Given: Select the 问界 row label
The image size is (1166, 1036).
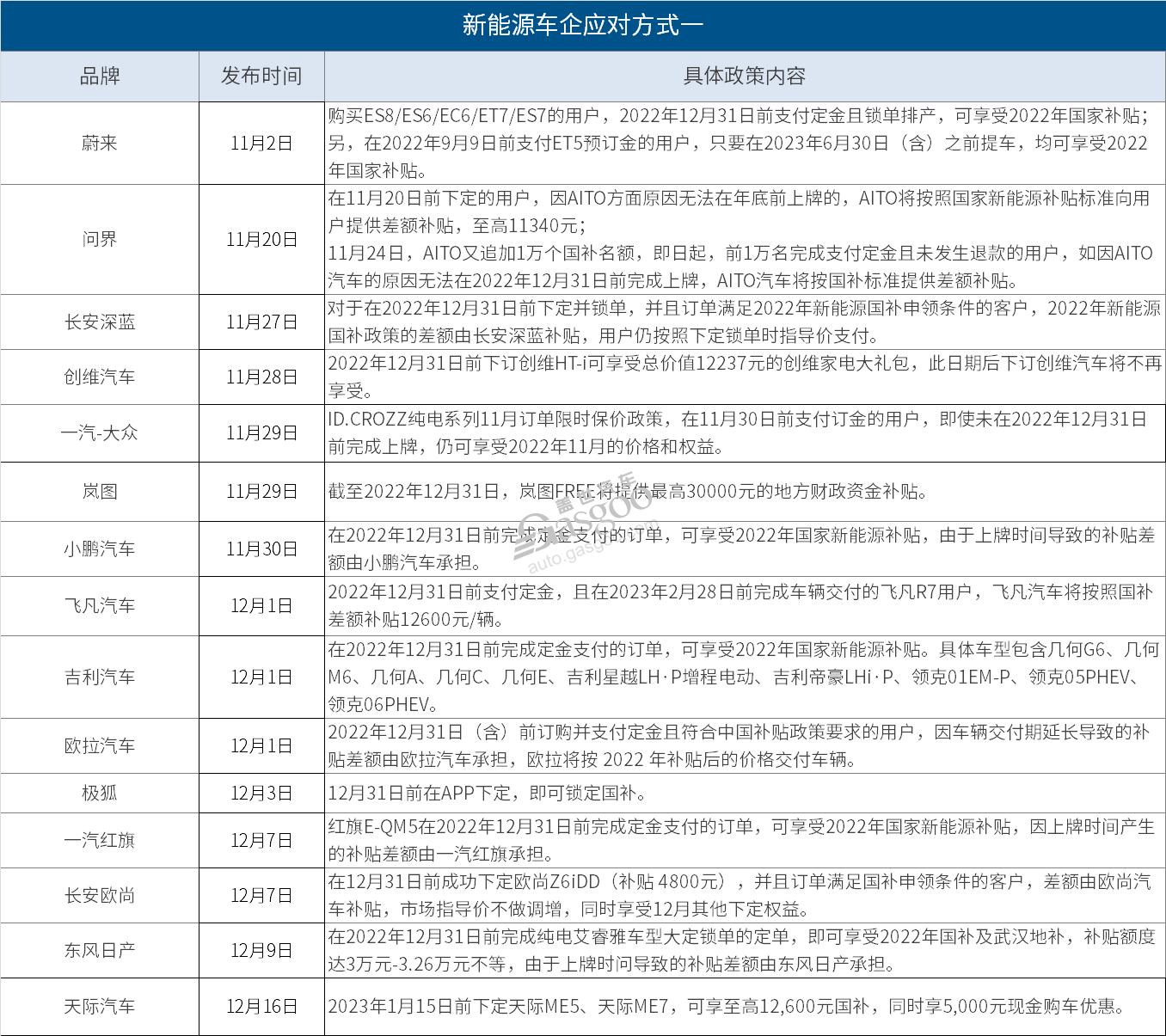Looking at the screenshot, I should click(x=99, y=240).
